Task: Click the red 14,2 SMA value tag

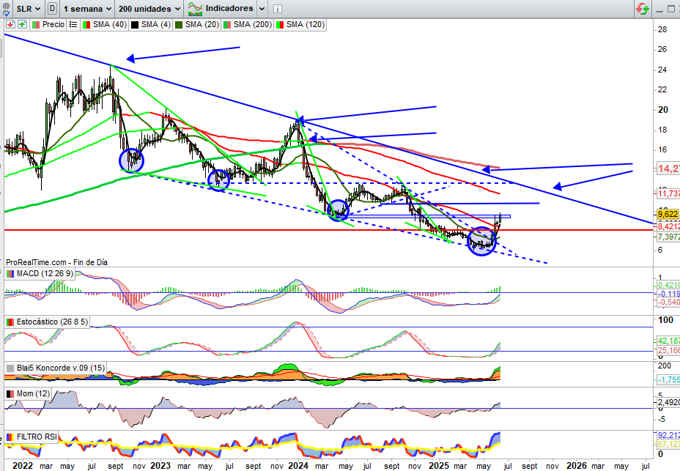Action: click(668, 168)
